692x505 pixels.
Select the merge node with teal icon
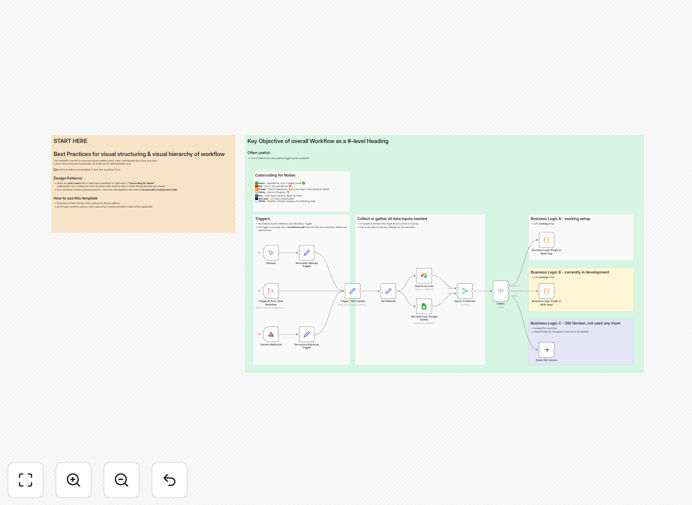point(465,291)
